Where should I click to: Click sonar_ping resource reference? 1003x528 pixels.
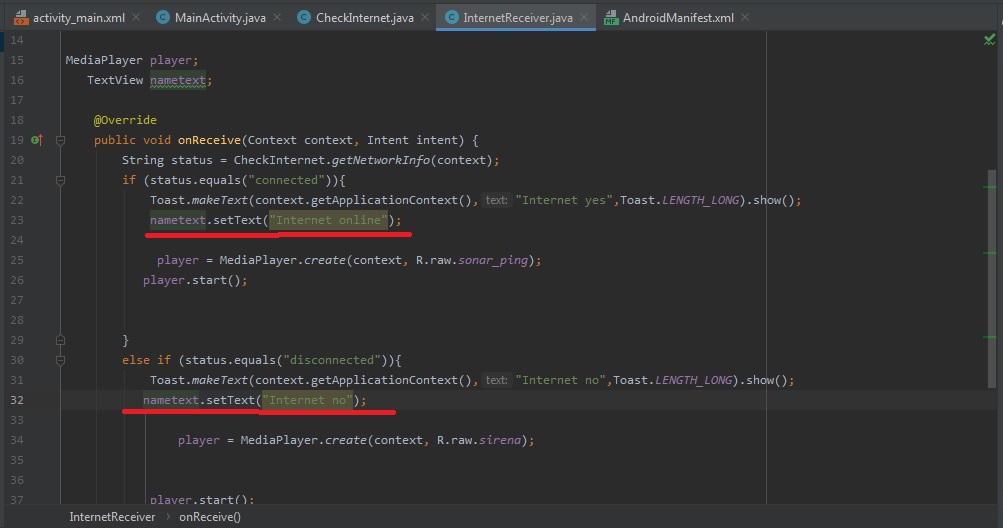pyautogui.click(x=493, y=260)
